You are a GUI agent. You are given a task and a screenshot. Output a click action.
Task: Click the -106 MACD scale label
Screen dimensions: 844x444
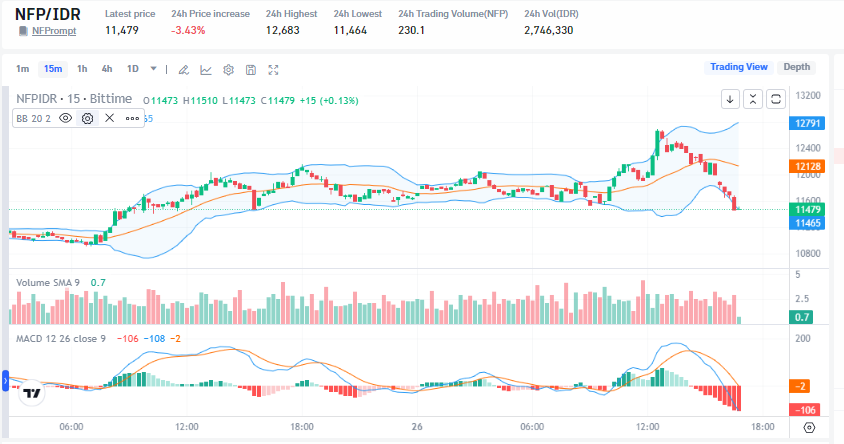(805, 410)
